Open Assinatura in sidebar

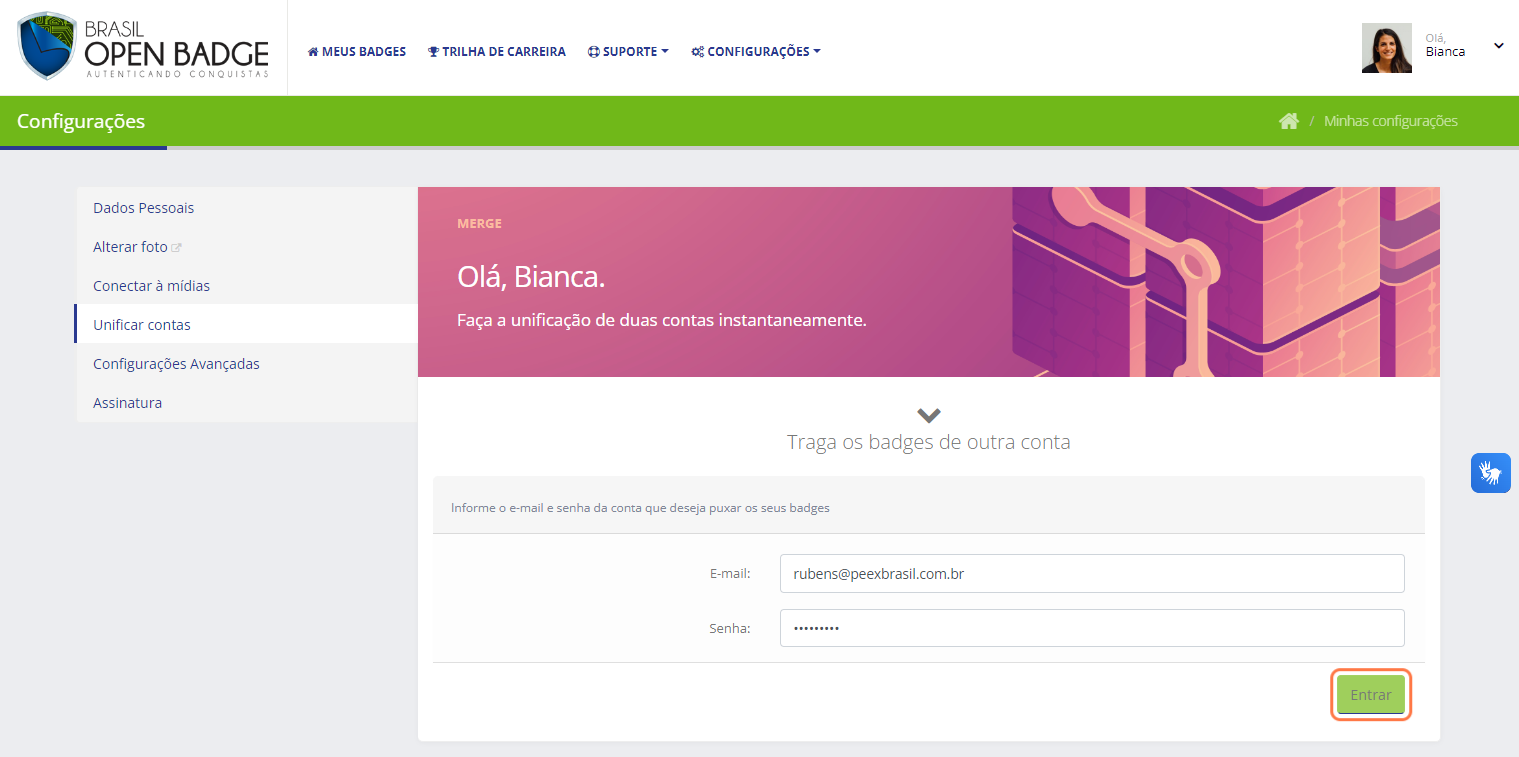tap(246, 403)
